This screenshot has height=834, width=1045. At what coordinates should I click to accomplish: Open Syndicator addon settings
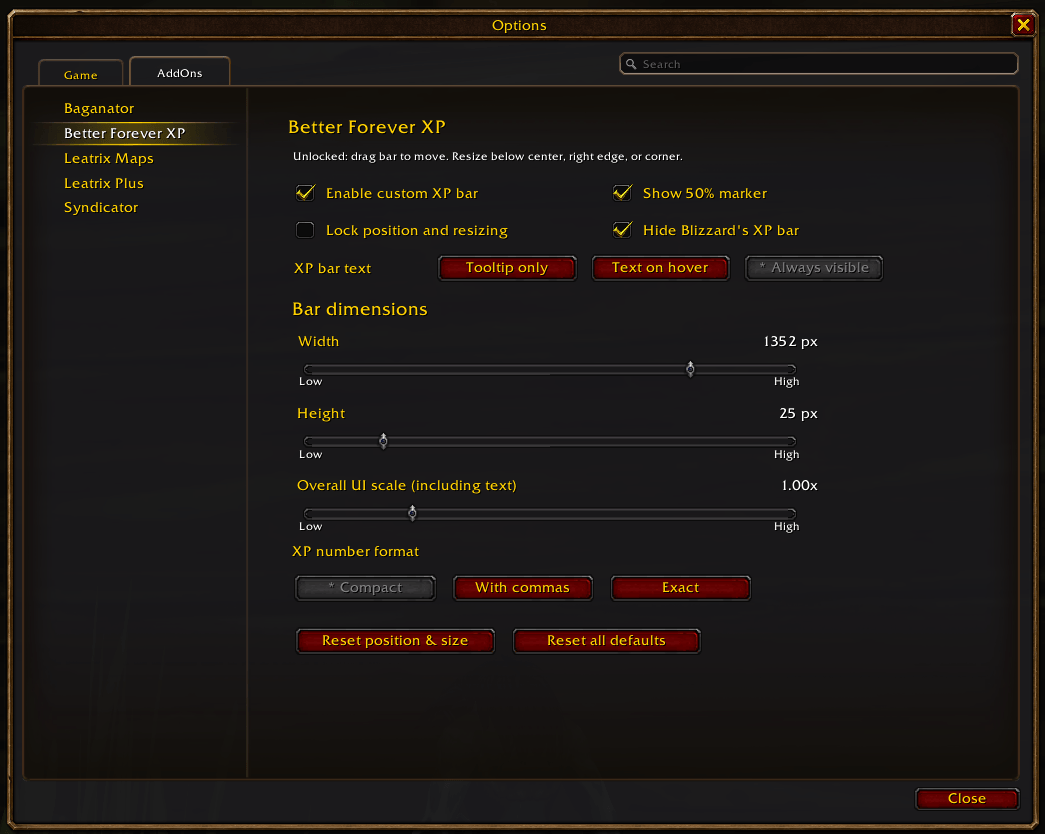tap(101, 207)
